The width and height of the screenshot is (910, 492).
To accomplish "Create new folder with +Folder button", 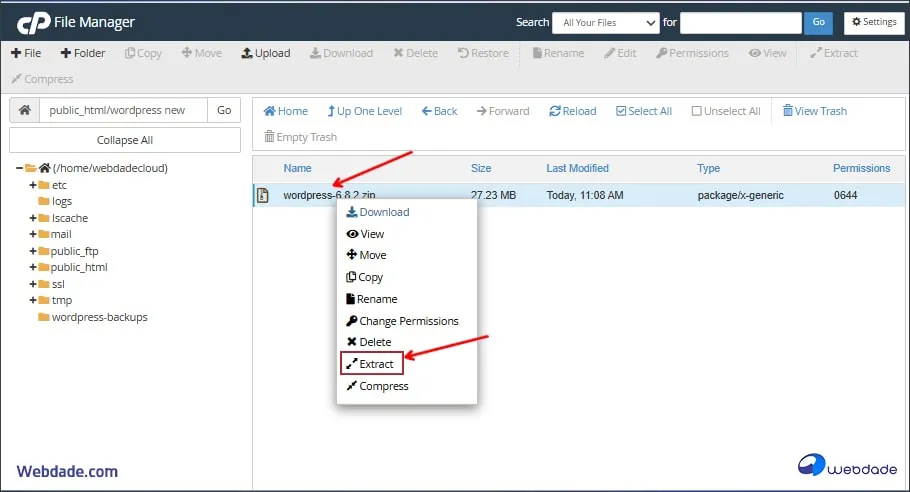I will point(82,53).
